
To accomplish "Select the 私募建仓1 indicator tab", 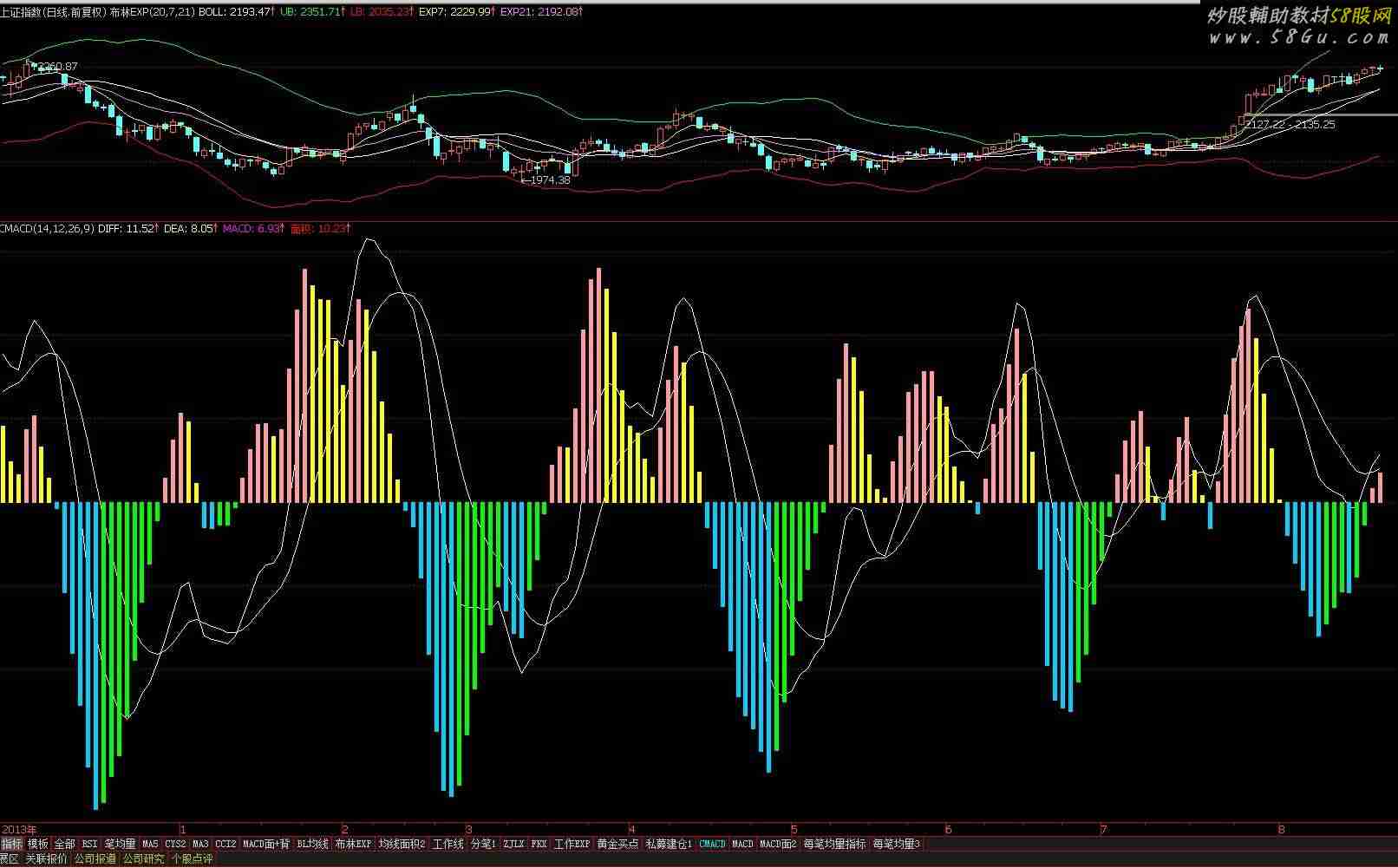I will pos(669,844).
